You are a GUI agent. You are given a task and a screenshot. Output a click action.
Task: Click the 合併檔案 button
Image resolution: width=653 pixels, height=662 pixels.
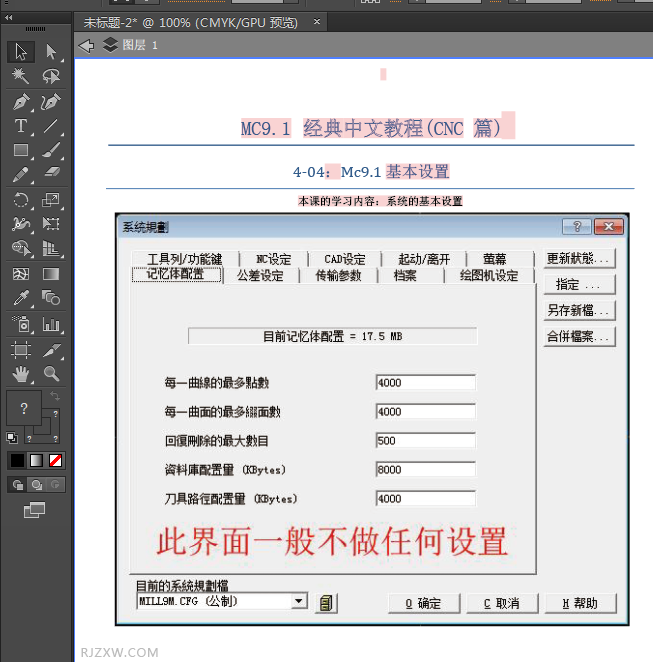(579, 337)
